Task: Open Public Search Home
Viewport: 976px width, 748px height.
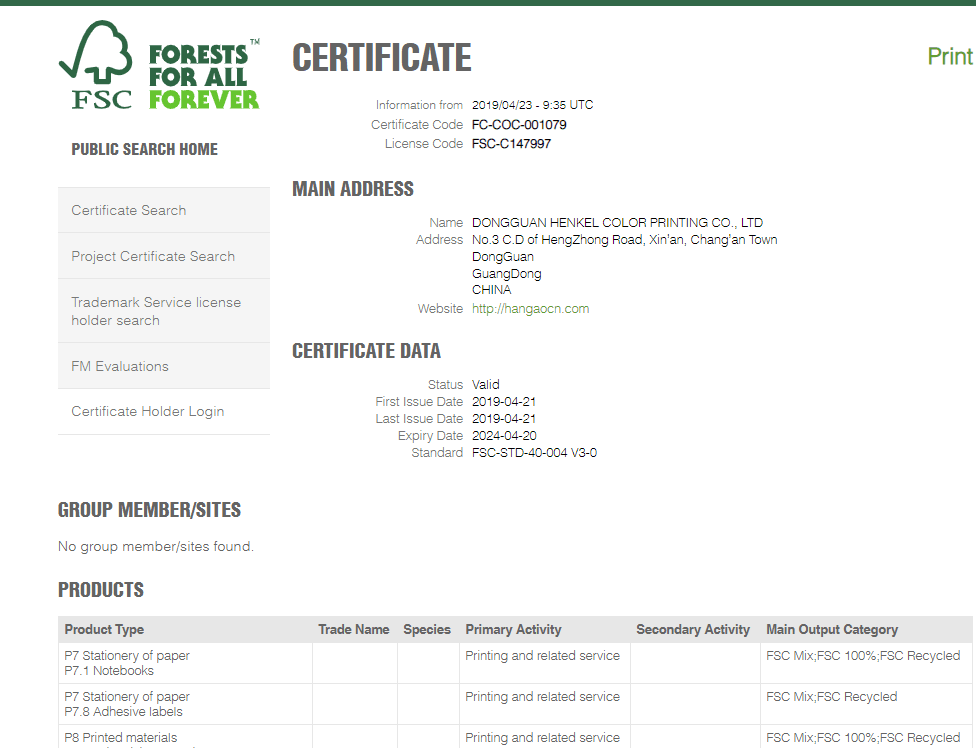Action: tap(144, 149)
